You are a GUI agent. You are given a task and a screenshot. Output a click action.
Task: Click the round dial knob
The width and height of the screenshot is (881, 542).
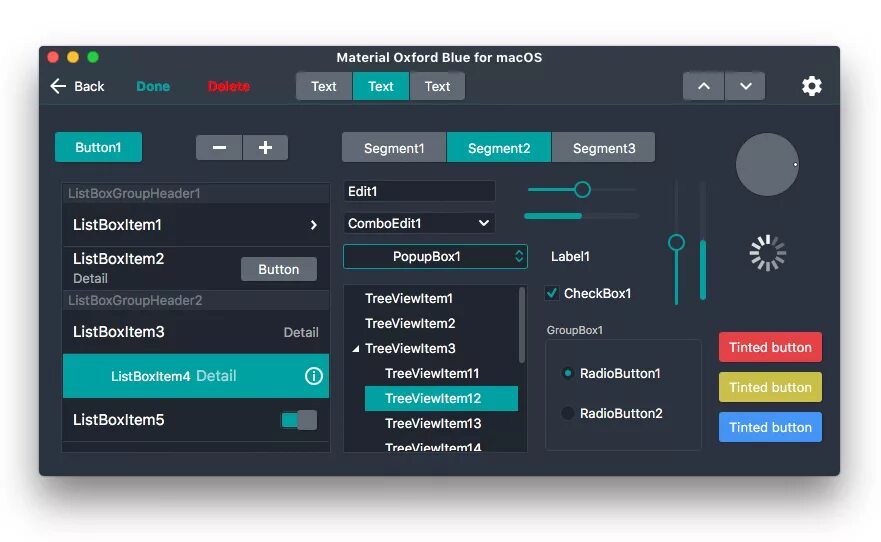(x=767, y=165)
